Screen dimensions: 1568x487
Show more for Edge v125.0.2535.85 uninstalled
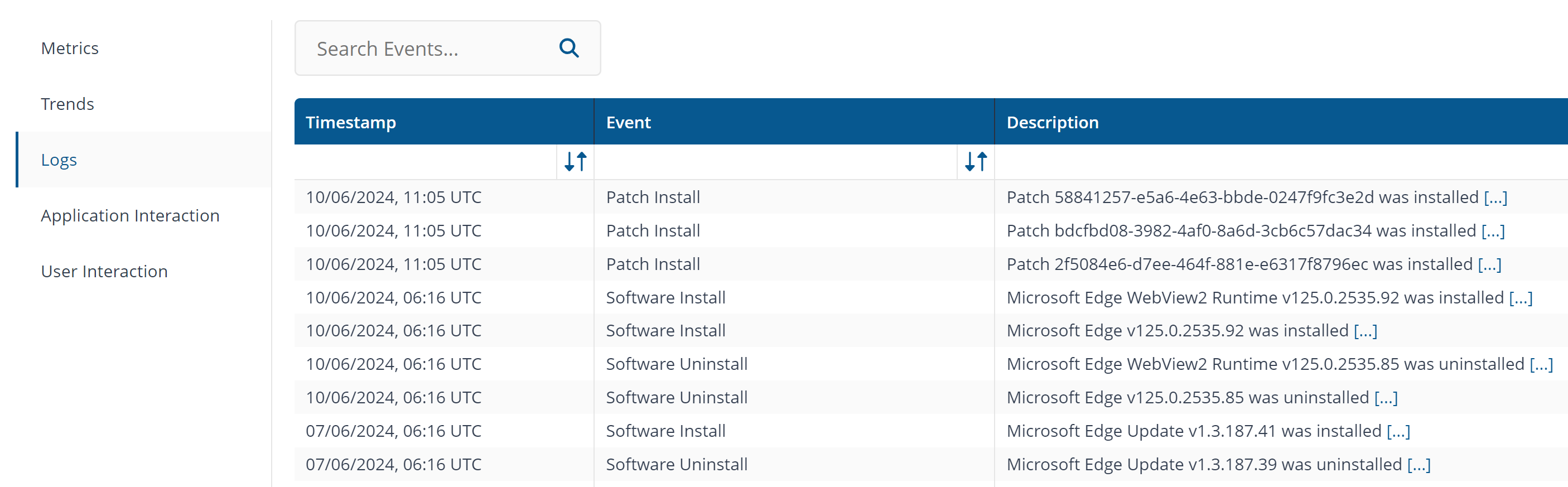1386,398
